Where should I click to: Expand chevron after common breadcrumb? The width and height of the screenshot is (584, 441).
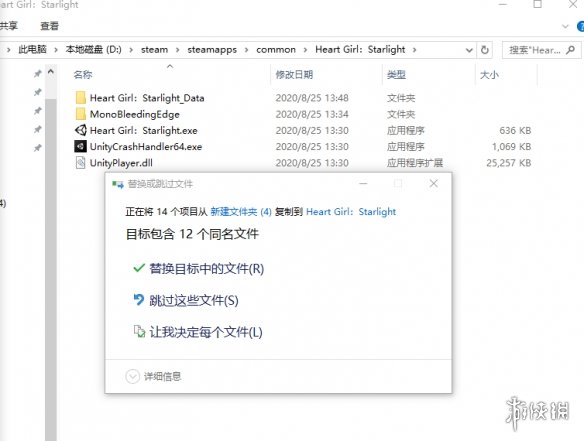click(305, 50)
